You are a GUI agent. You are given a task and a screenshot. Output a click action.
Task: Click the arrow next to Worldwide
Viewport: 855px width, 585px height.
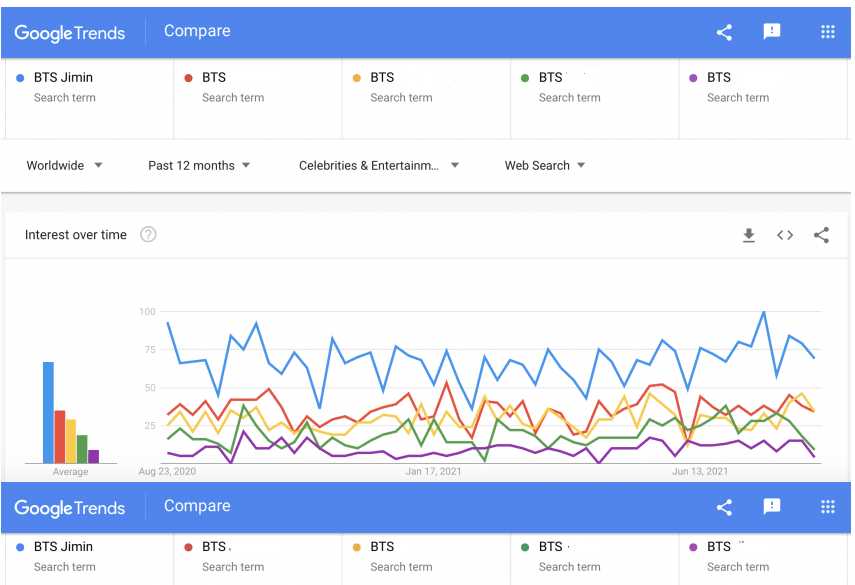click(98, 165)
